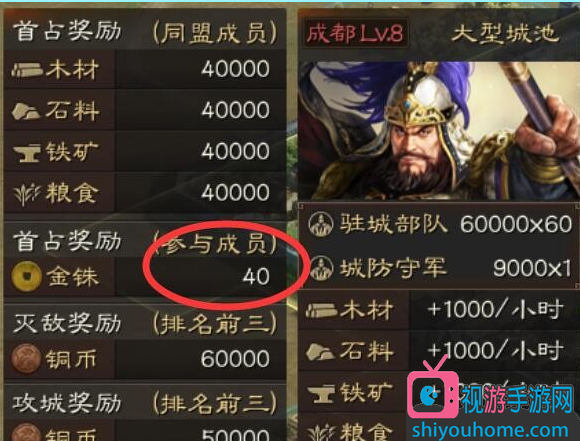Screen dimensions: 580x441
Task: Click the stone production icon on right panel
Action: pyautogui.click(x=320, y=352)
